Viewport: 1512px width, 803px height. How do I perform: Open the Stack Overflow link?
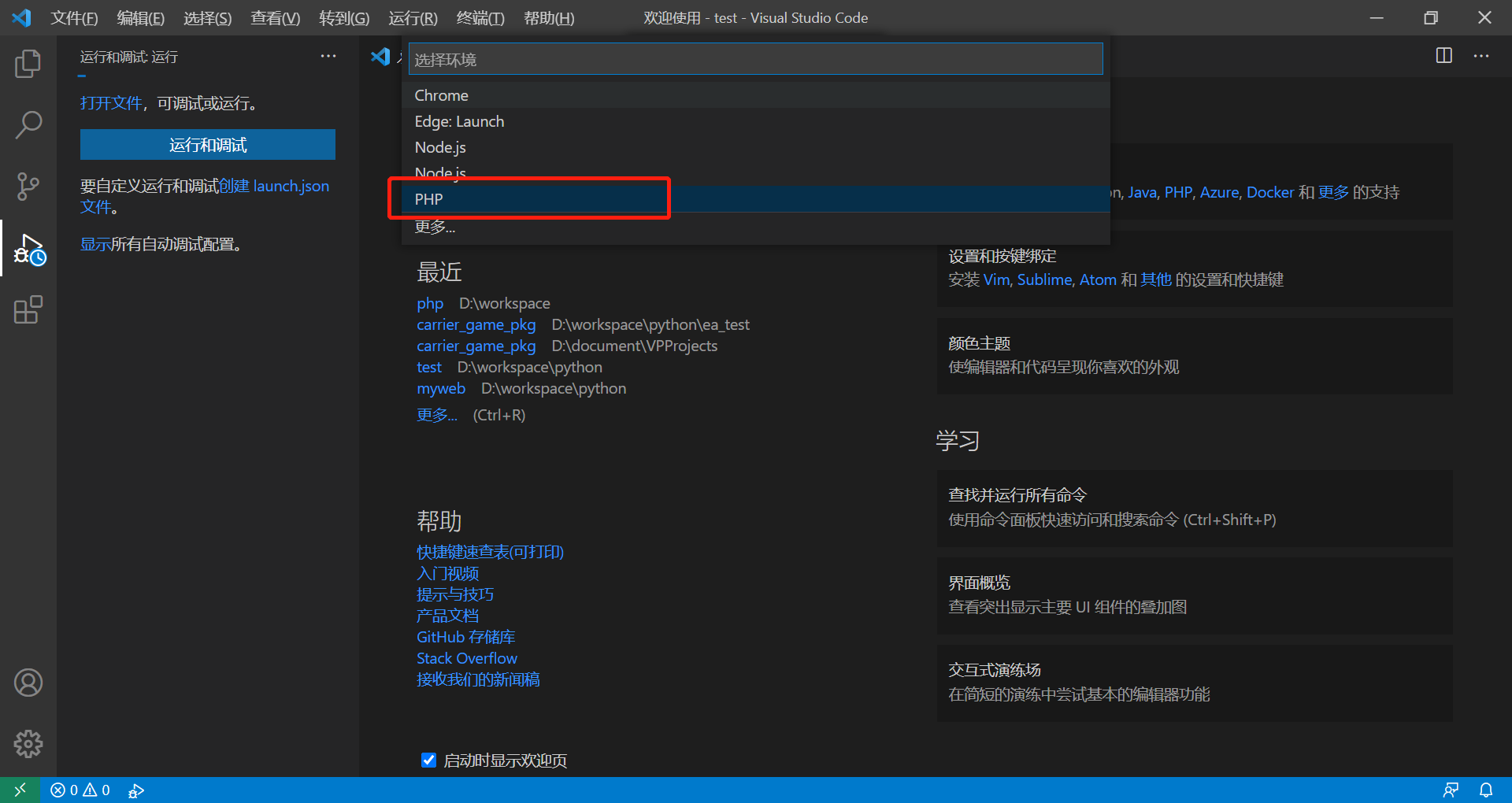point(467,658)
